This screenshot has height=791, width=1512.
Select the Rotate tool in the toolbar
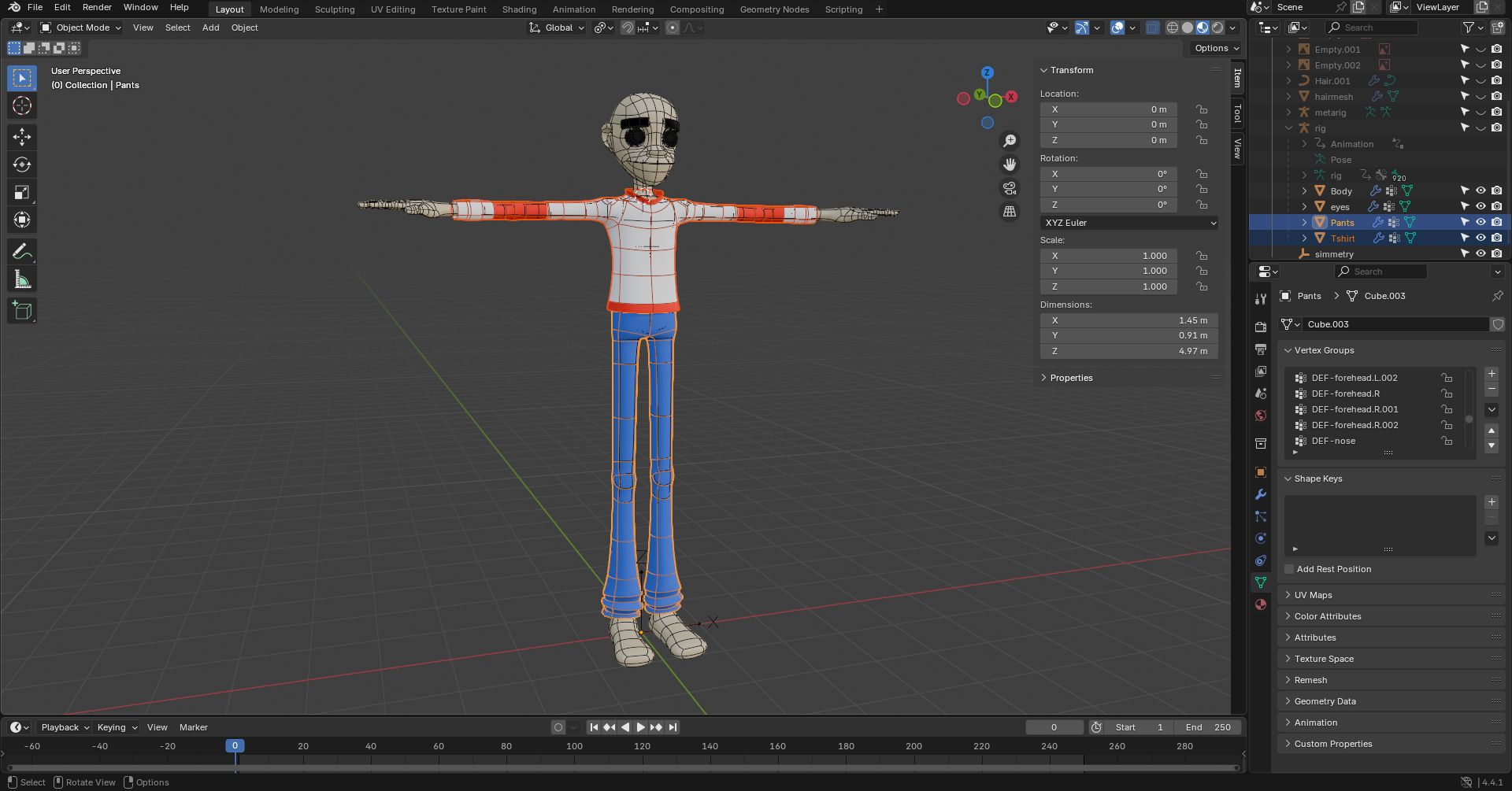click(21, 164)
